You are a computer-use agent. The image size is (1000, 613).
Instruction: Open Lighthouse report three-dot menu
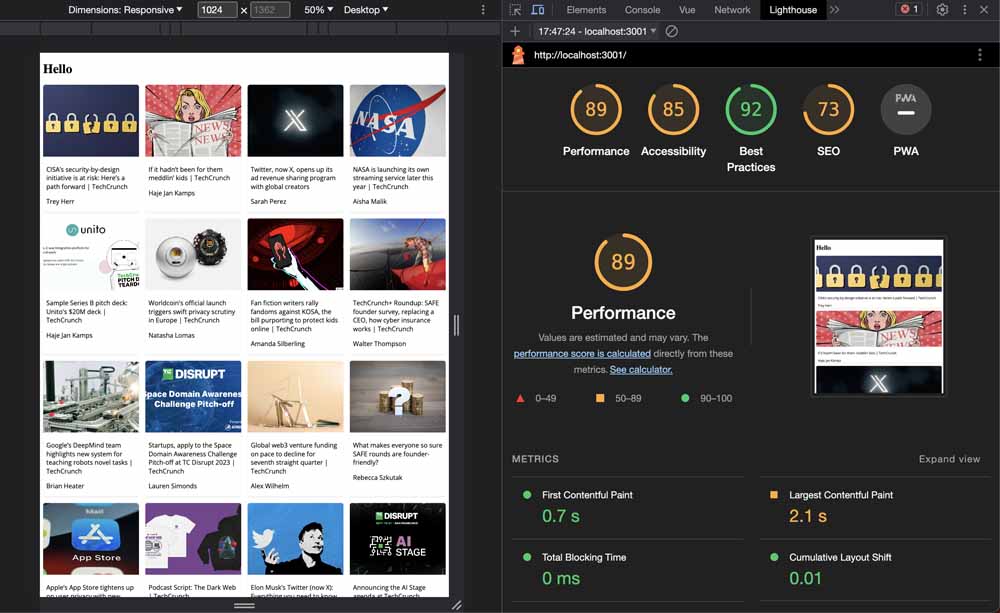tap(980, 55)
